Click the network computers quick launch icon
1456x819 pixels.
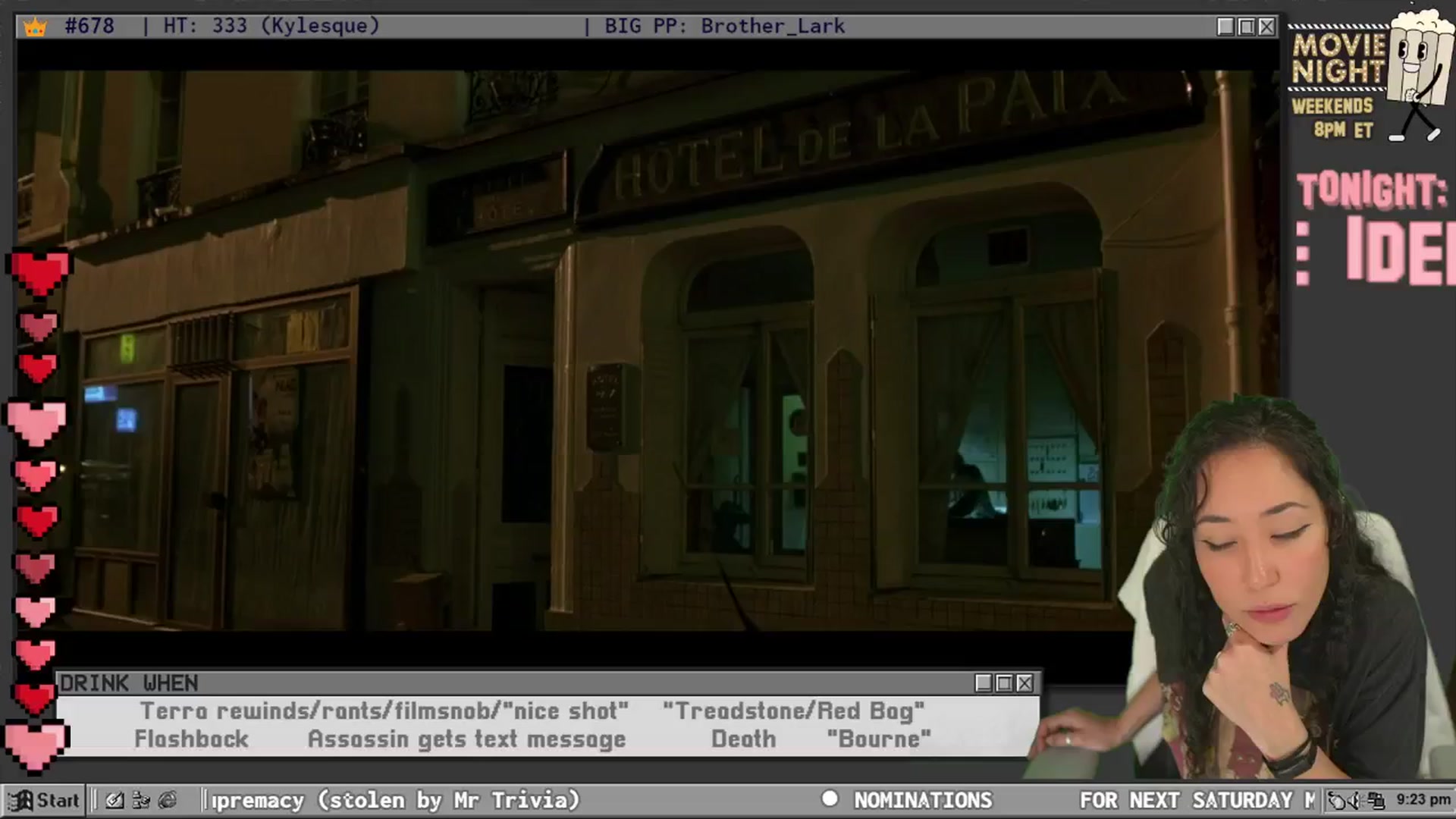[141, 800]
